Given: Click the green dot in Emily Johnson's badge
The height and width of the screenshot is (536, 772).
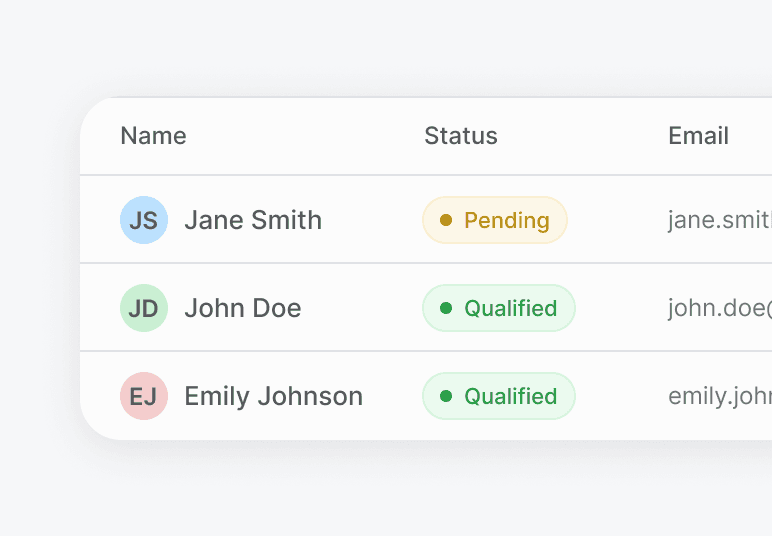Looking at the screenshot, I should click(446, 396).
